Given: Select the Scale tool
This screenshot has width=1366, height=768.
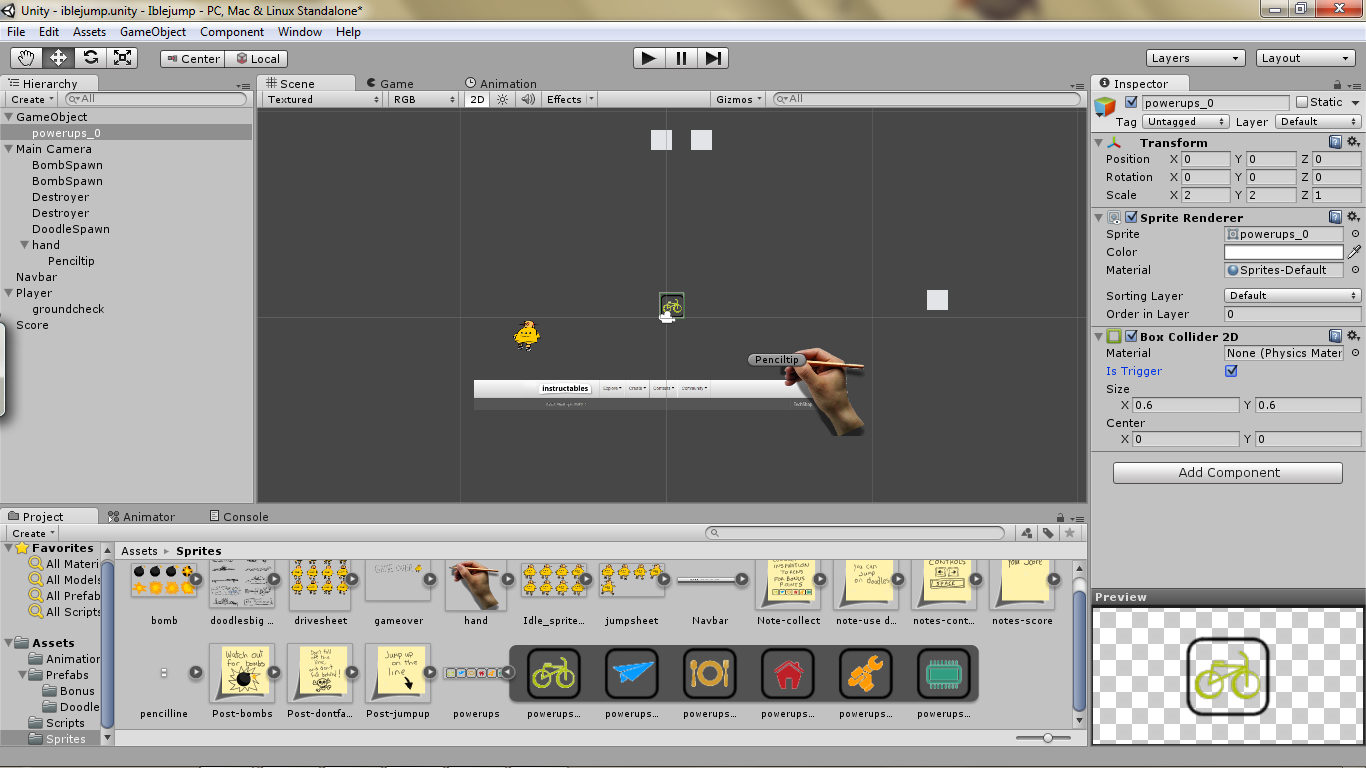Looking at the screenshot, I should (x=122, y=58).
